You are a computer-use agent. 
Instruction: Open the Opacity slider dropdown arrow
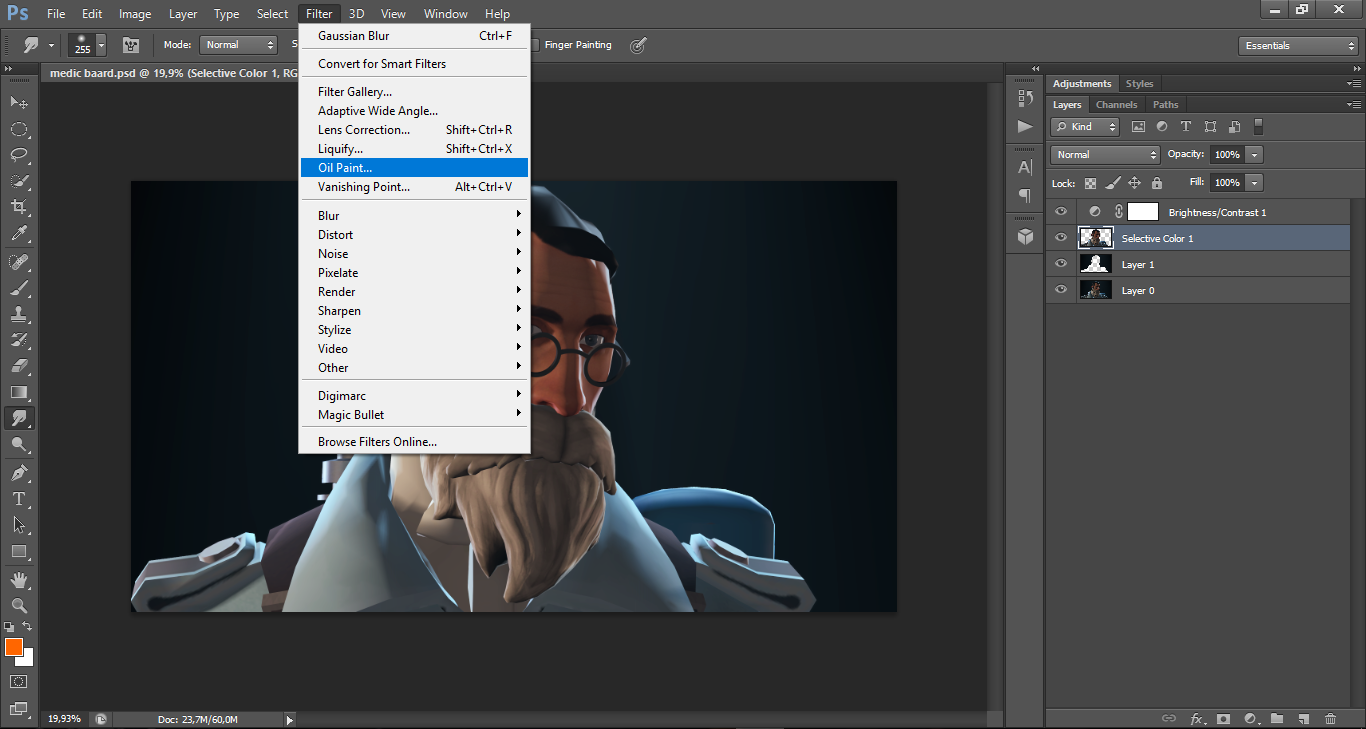pyautogui.click(x=1254, y=155)
